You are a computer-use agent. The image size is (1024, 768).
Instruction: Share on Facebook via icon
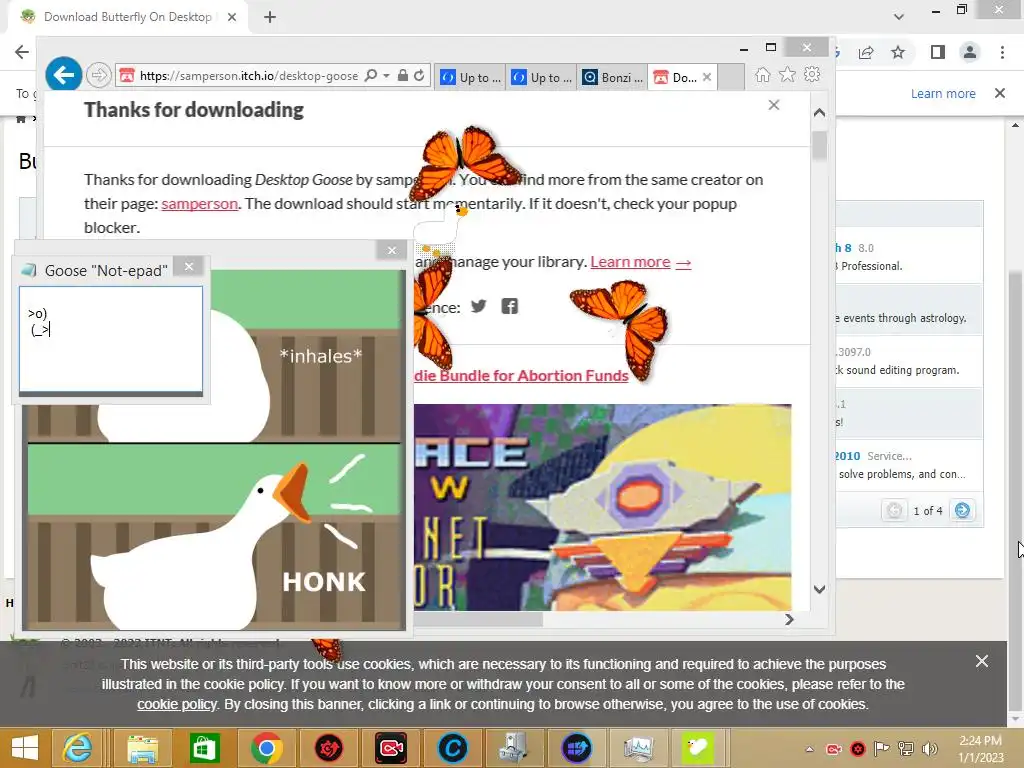[509, 306]
